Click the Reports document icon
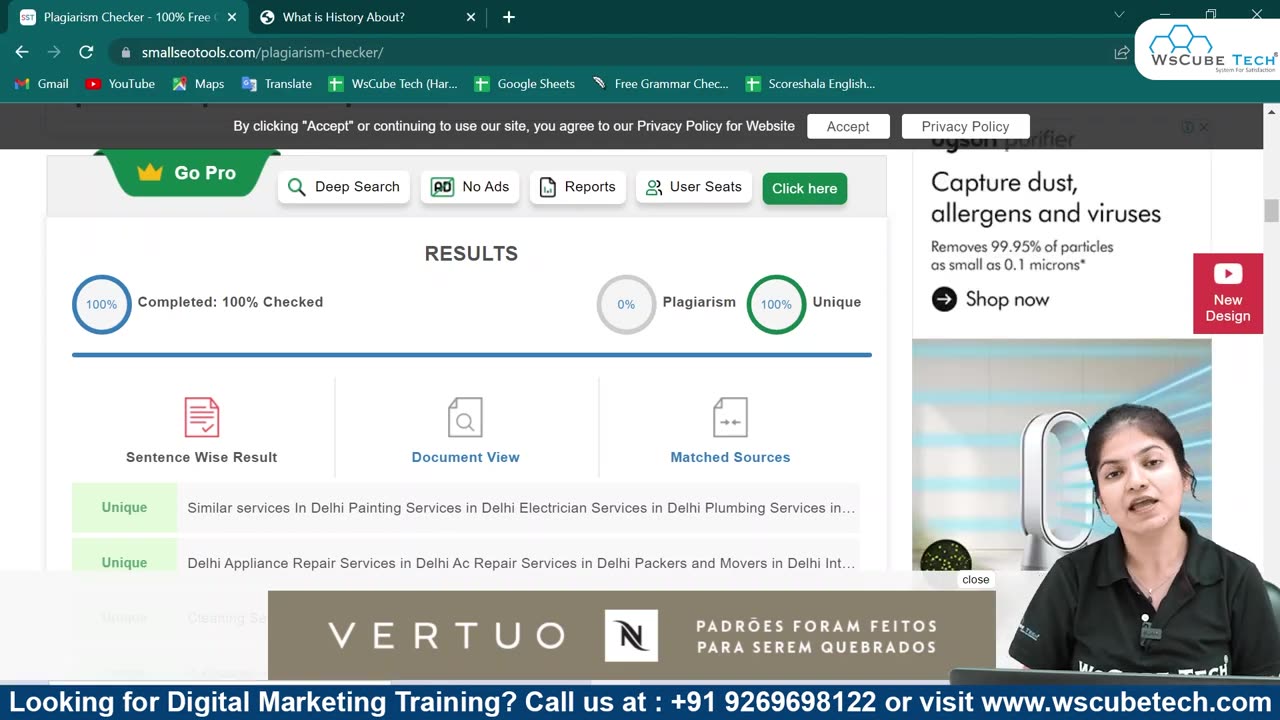The image size is (1280, 720). click(547, 187)
